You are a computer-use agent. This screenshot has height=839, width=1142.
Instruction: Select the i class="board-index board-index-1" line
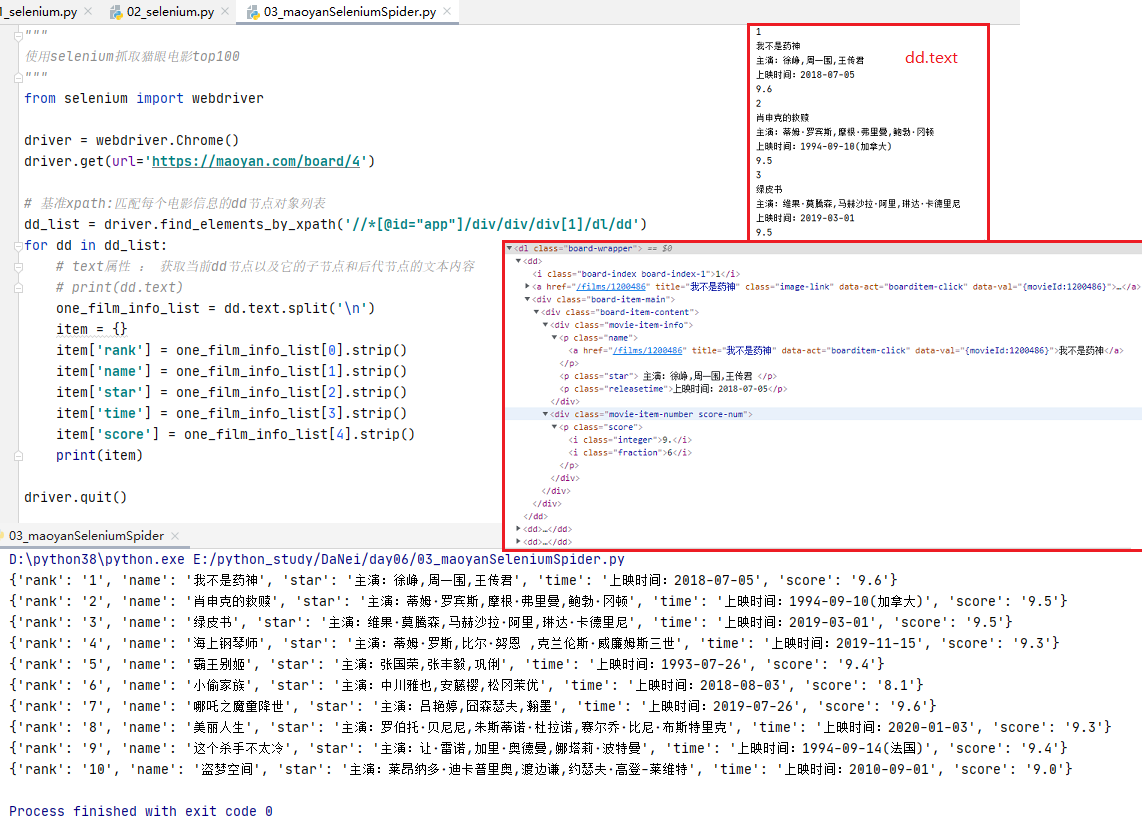click(636, 274)
